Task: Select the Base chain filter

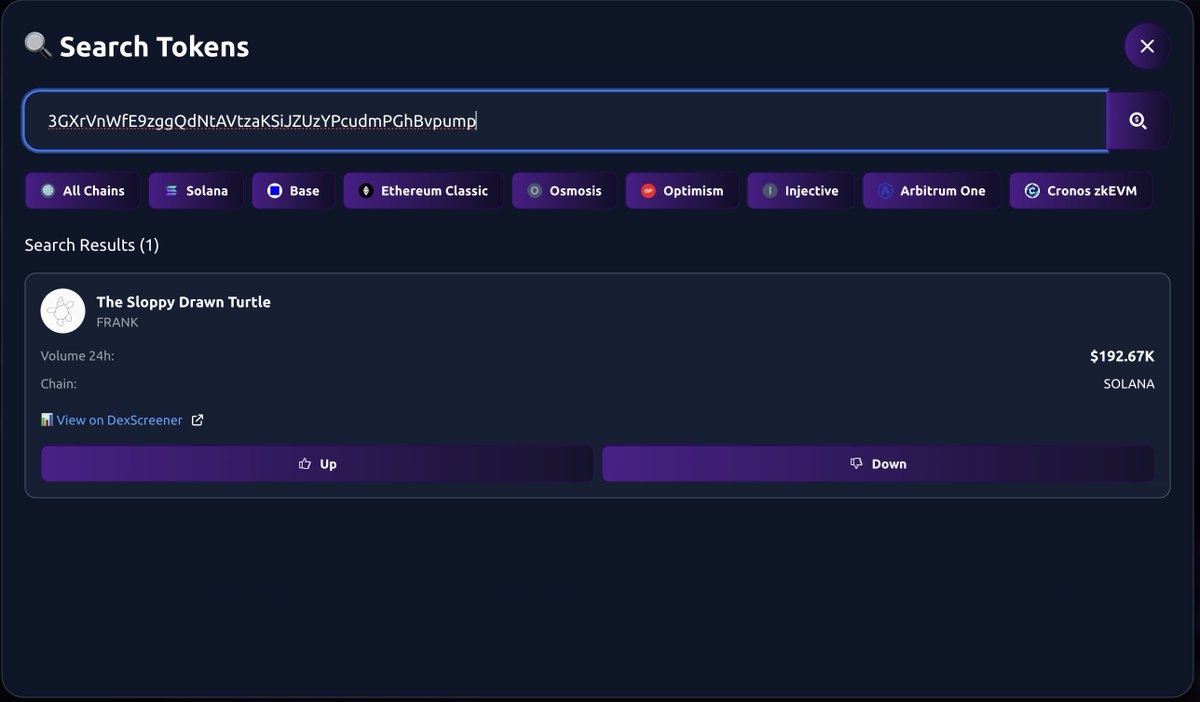Action: pyautogui.click(x=293, y=191)
